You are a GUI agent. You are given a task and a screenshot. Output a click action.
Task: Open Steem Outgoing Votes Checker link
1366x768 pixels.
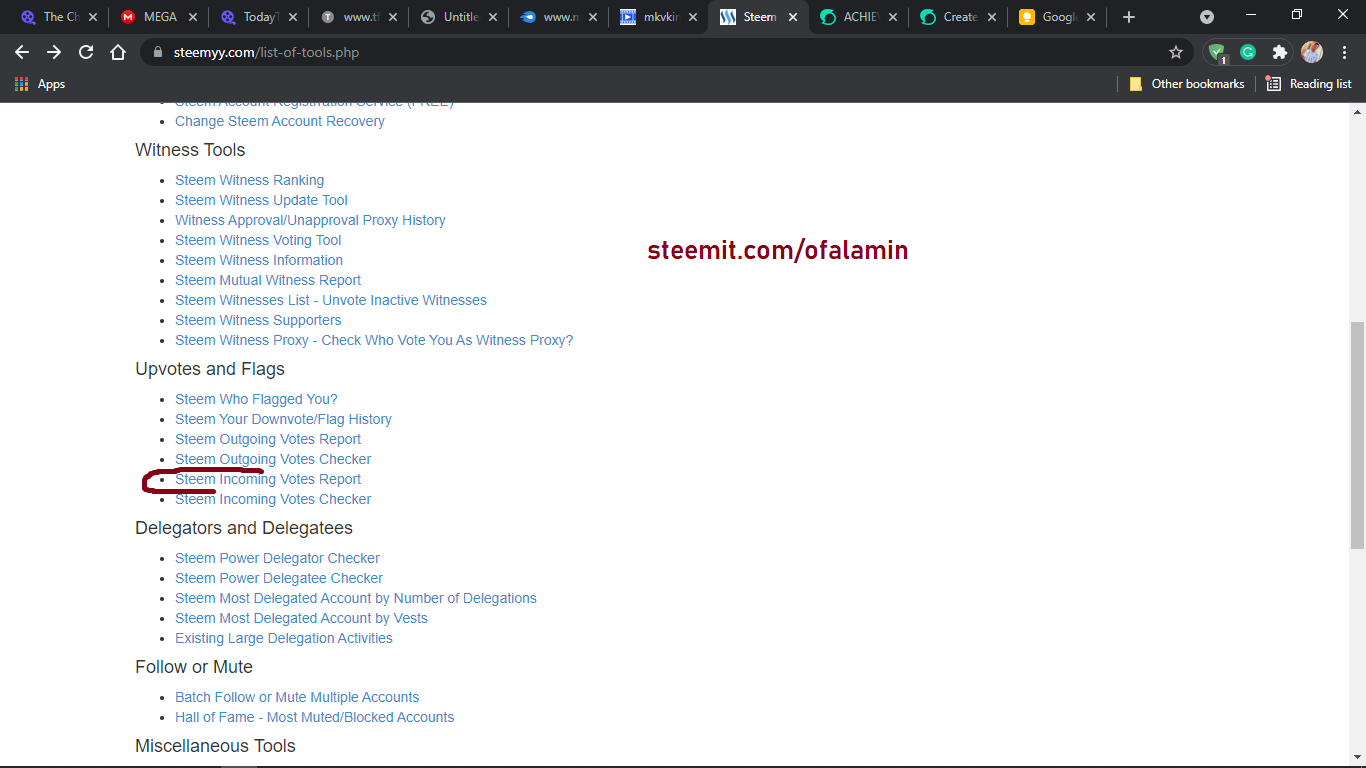click(273, 459)
